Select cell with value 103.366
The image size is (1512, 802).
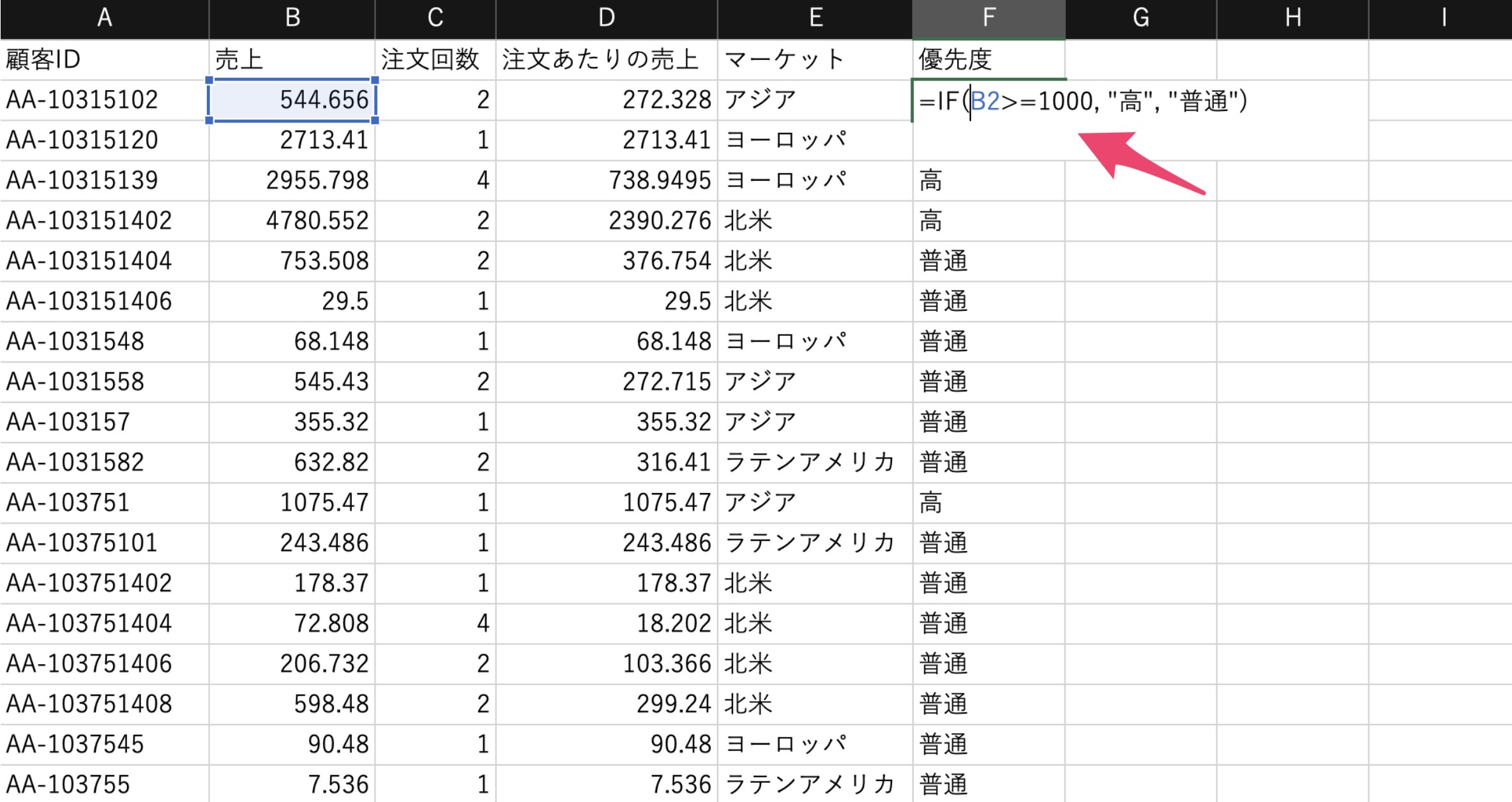pos(607,664)
